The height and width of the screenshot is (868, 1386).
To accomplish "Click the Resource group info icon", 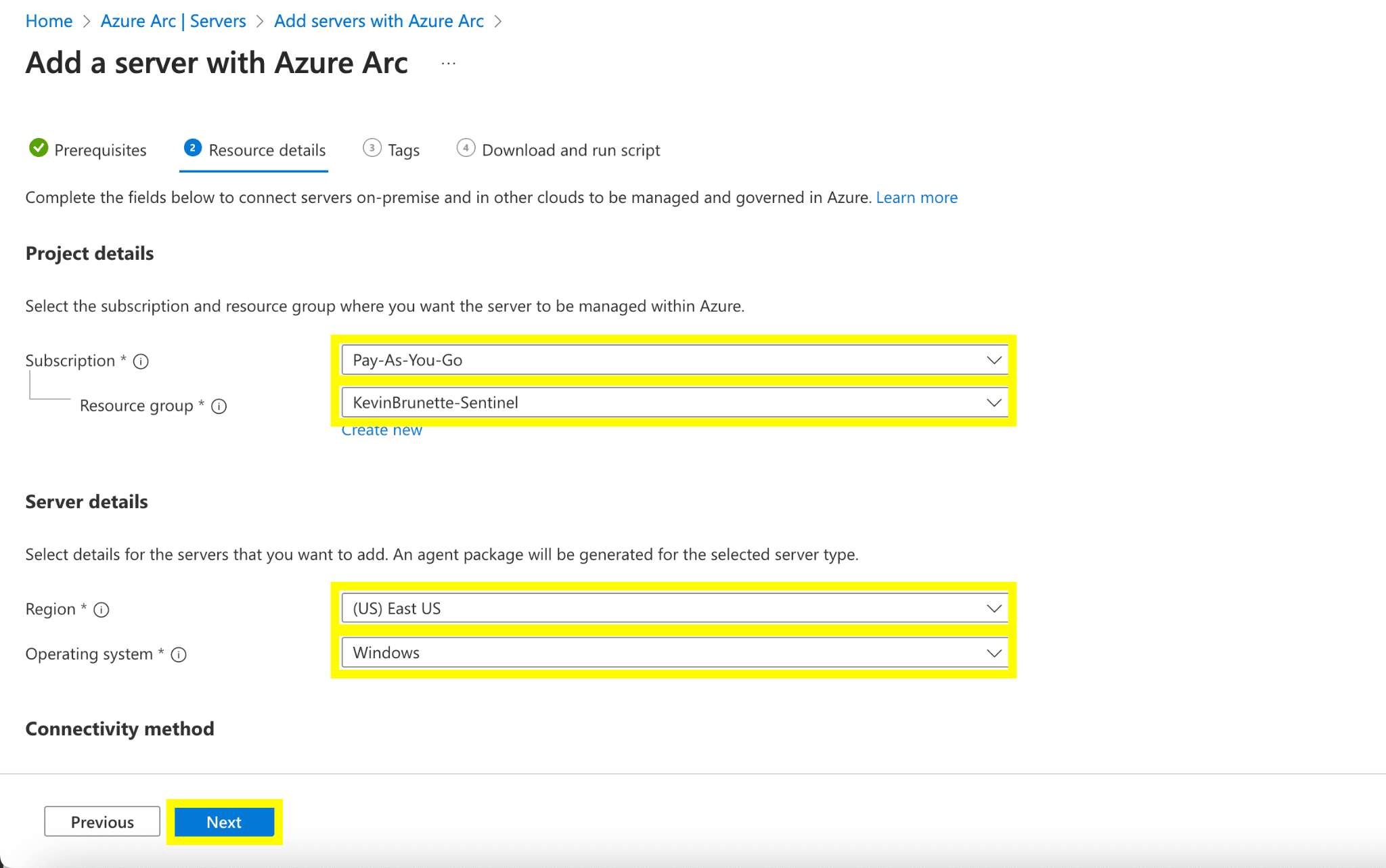I will coord(219,406).
